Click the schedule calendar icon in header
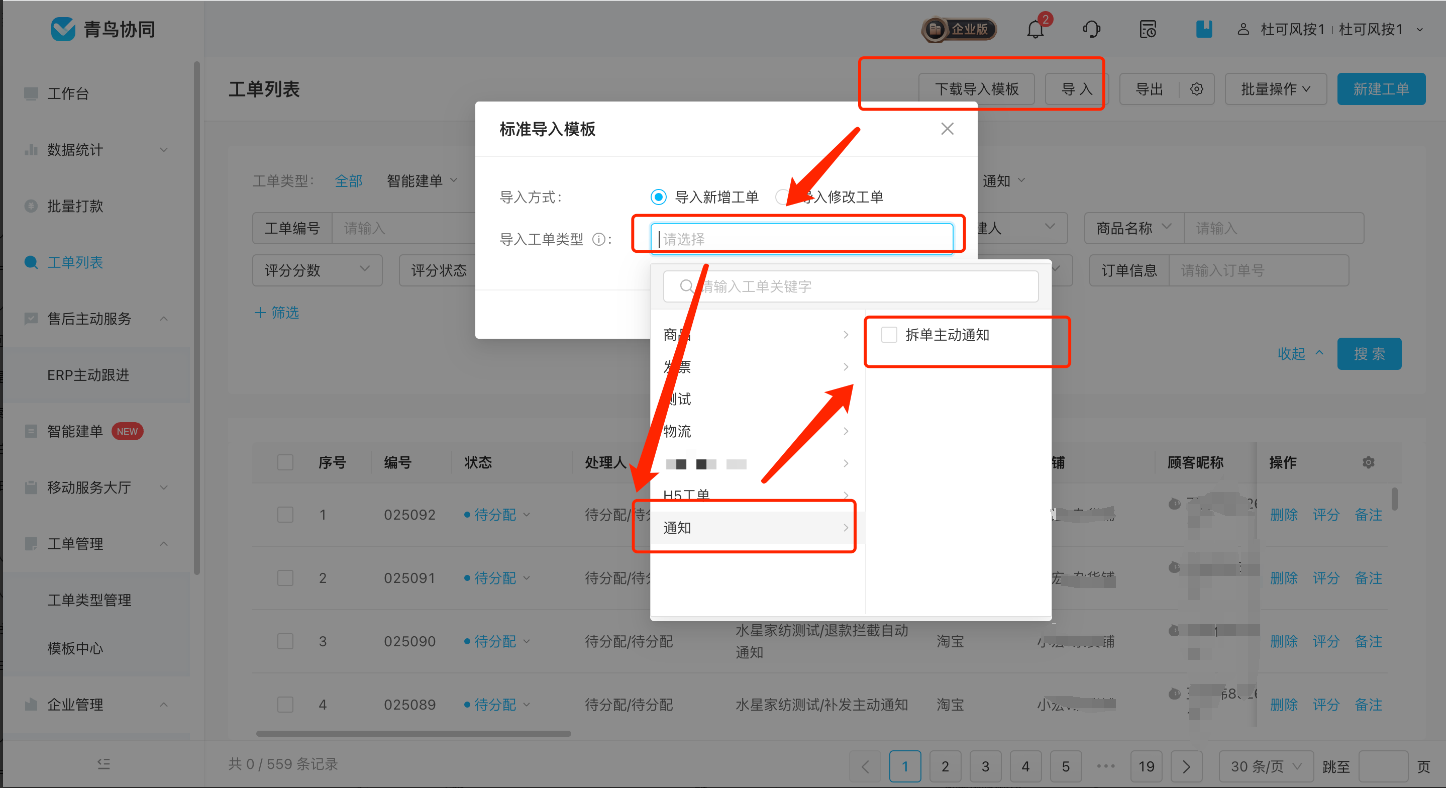Screen dimensions: 1446x788 [1149, 29]
